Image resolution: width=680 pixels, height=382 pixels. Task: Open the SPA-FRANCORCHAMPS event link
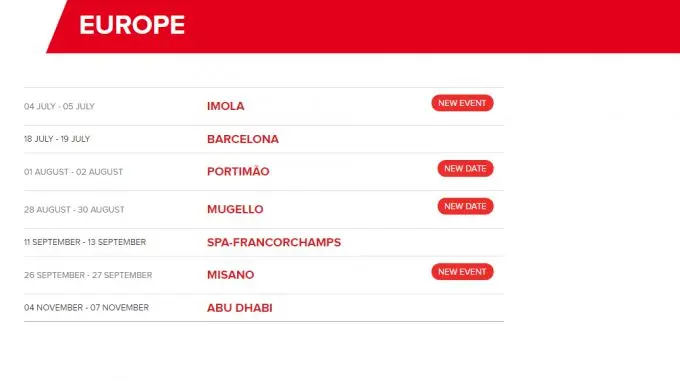tap(274, 242)
